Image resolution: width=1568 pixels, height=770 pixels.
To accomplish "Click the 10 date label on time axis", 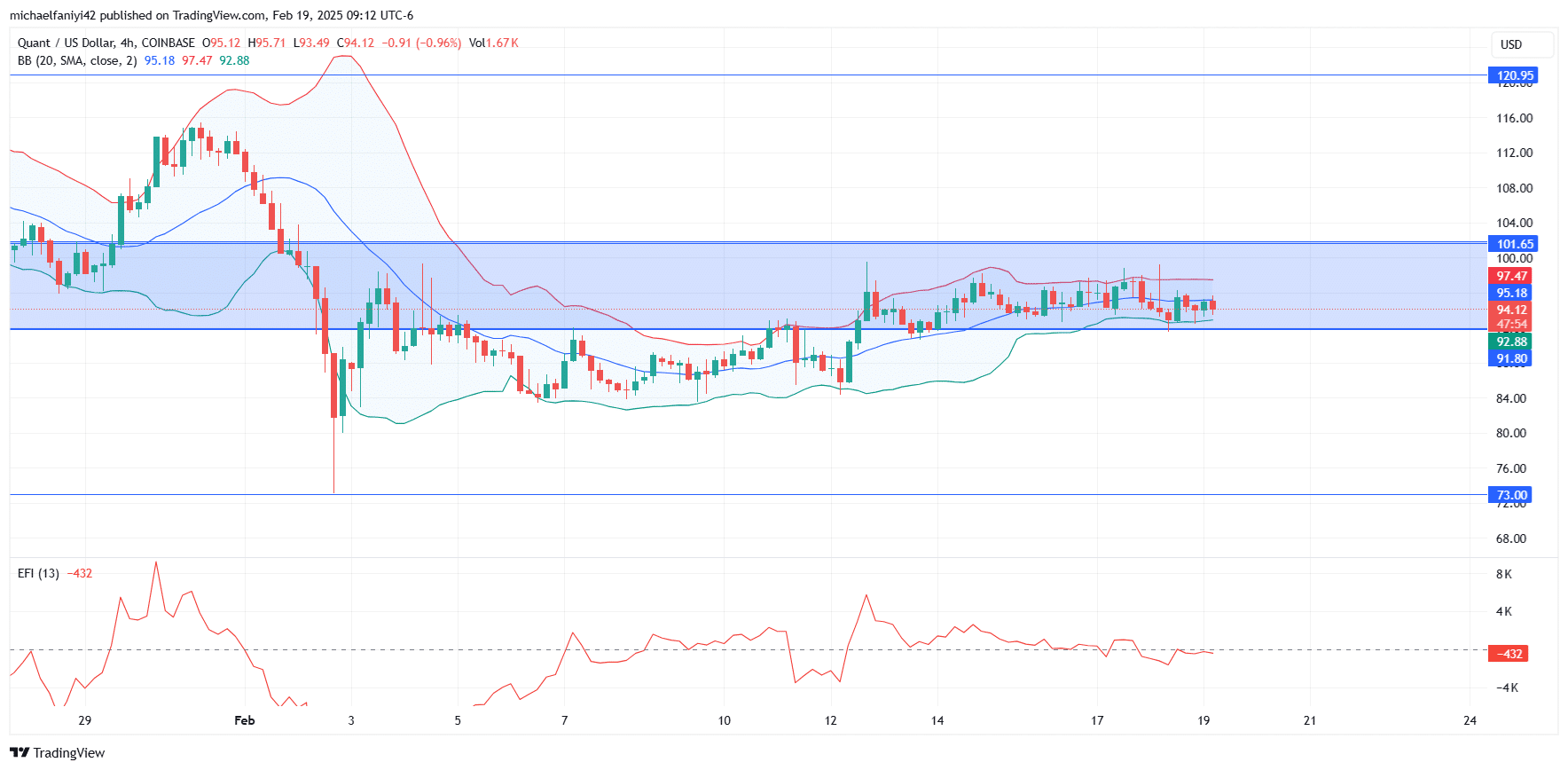I will click(x=725, y=720).
